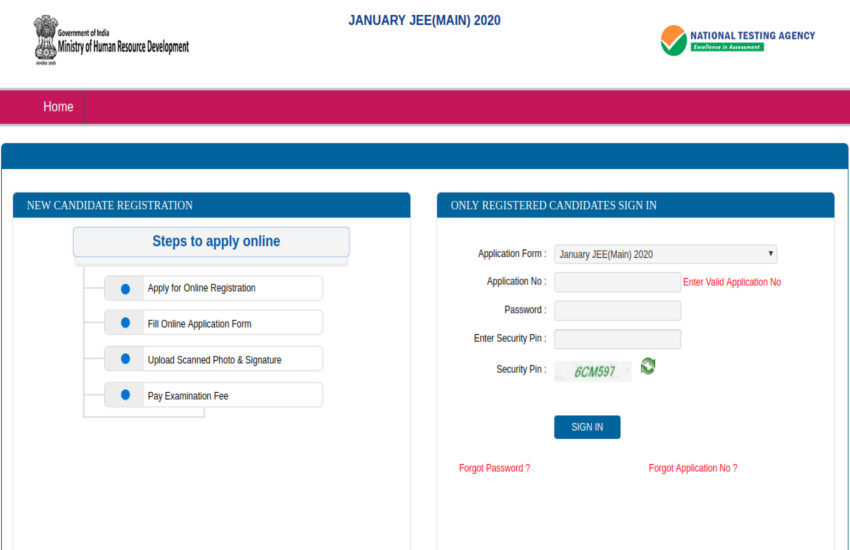Select Upload Scanned Photo & Signature step
Viewport: 850px width, 550px height.
(214, 359)
